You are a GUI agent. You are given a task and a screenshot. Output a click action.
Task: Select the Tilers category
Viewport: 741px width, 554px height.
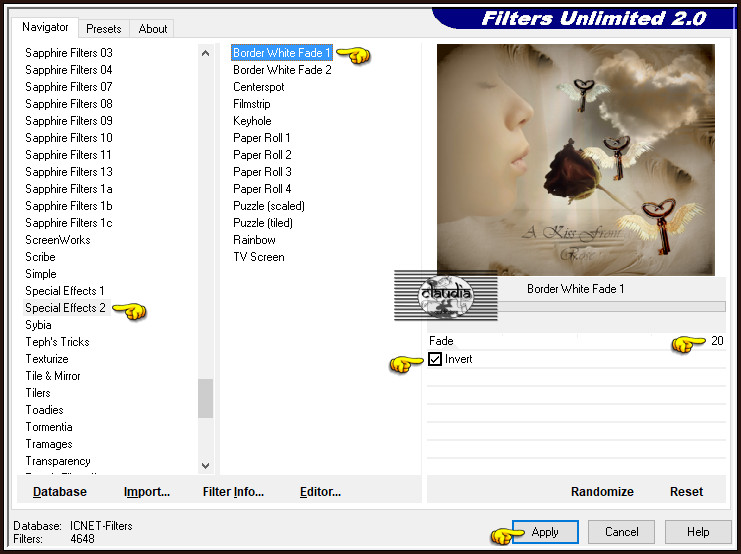tap(38, 393)
